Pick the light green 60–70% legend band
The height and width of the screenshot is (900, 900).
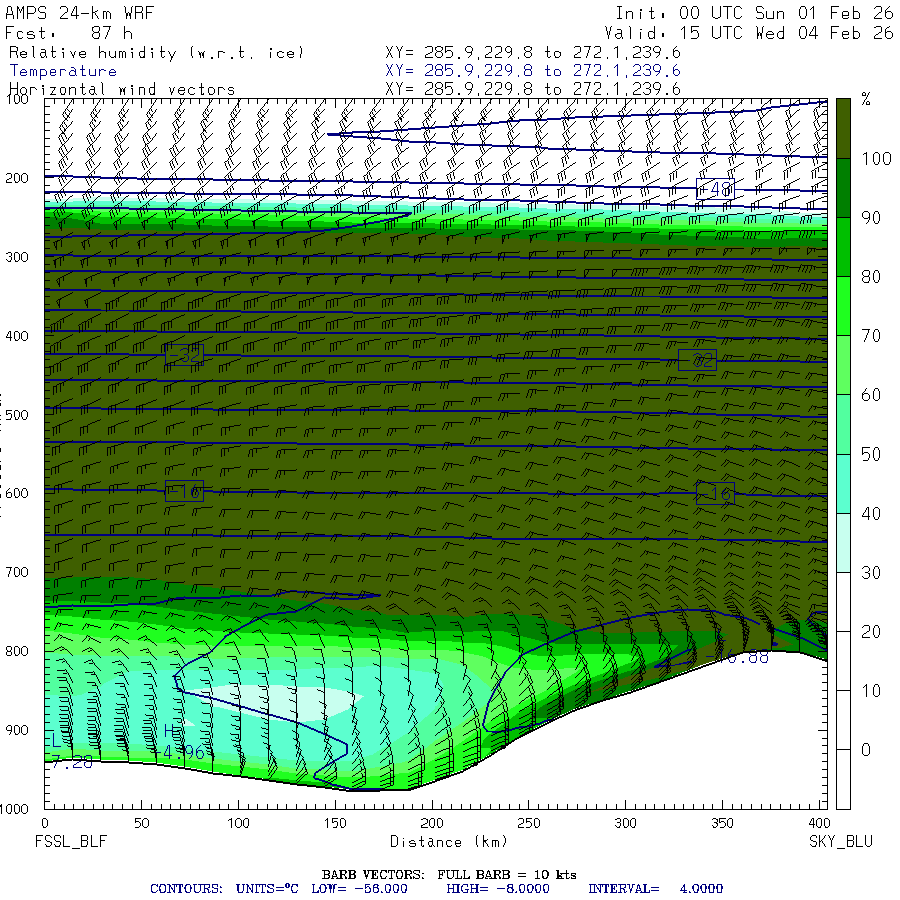[843, 365]
